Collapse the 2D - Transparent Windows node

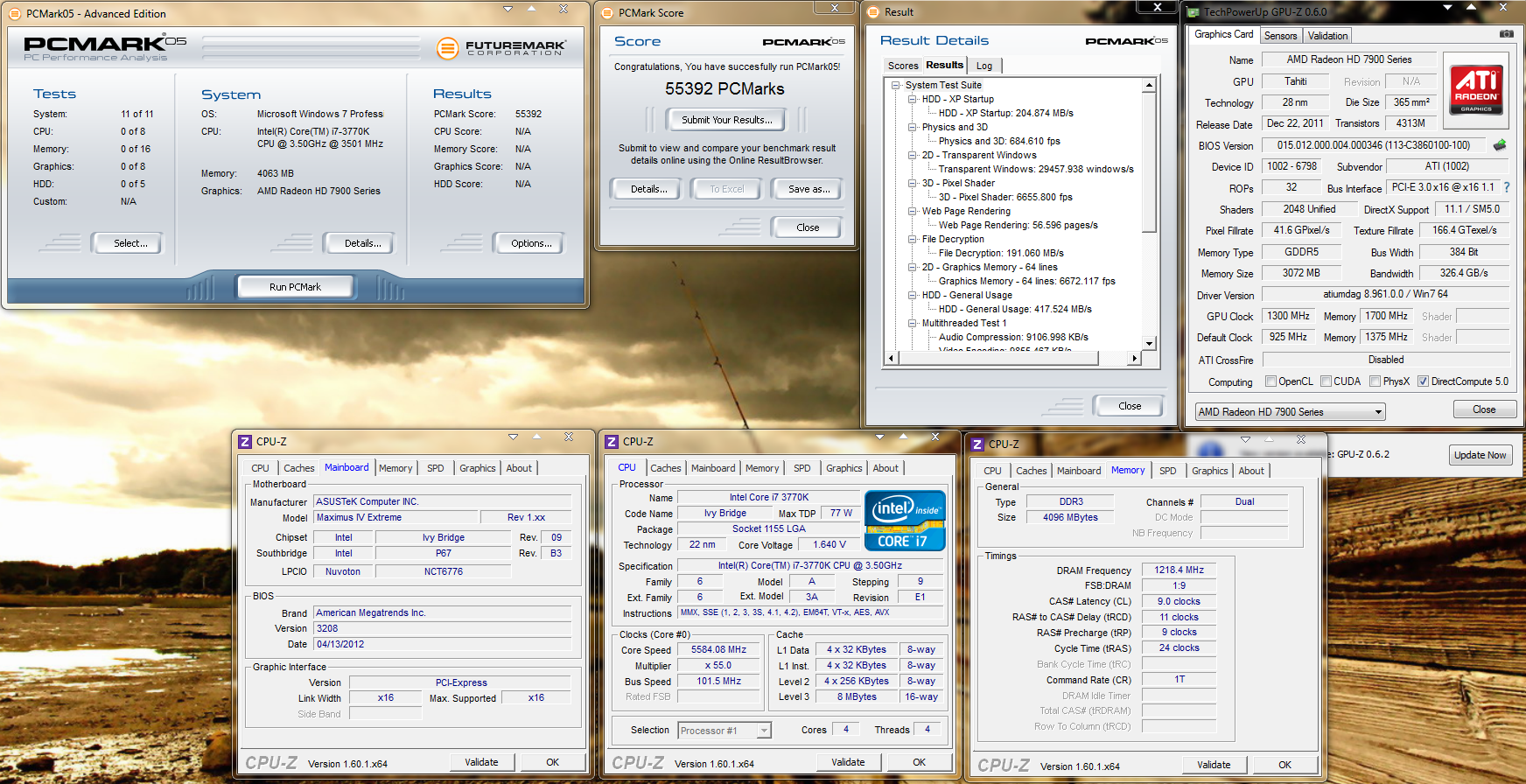[913, 155]
